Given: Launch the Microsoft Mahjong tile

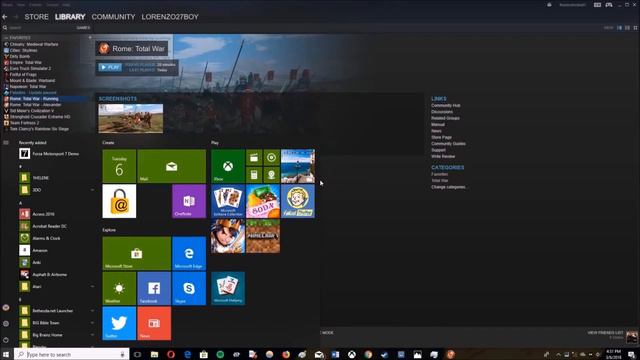Looking at the screenshot, I should pos(228,289).
